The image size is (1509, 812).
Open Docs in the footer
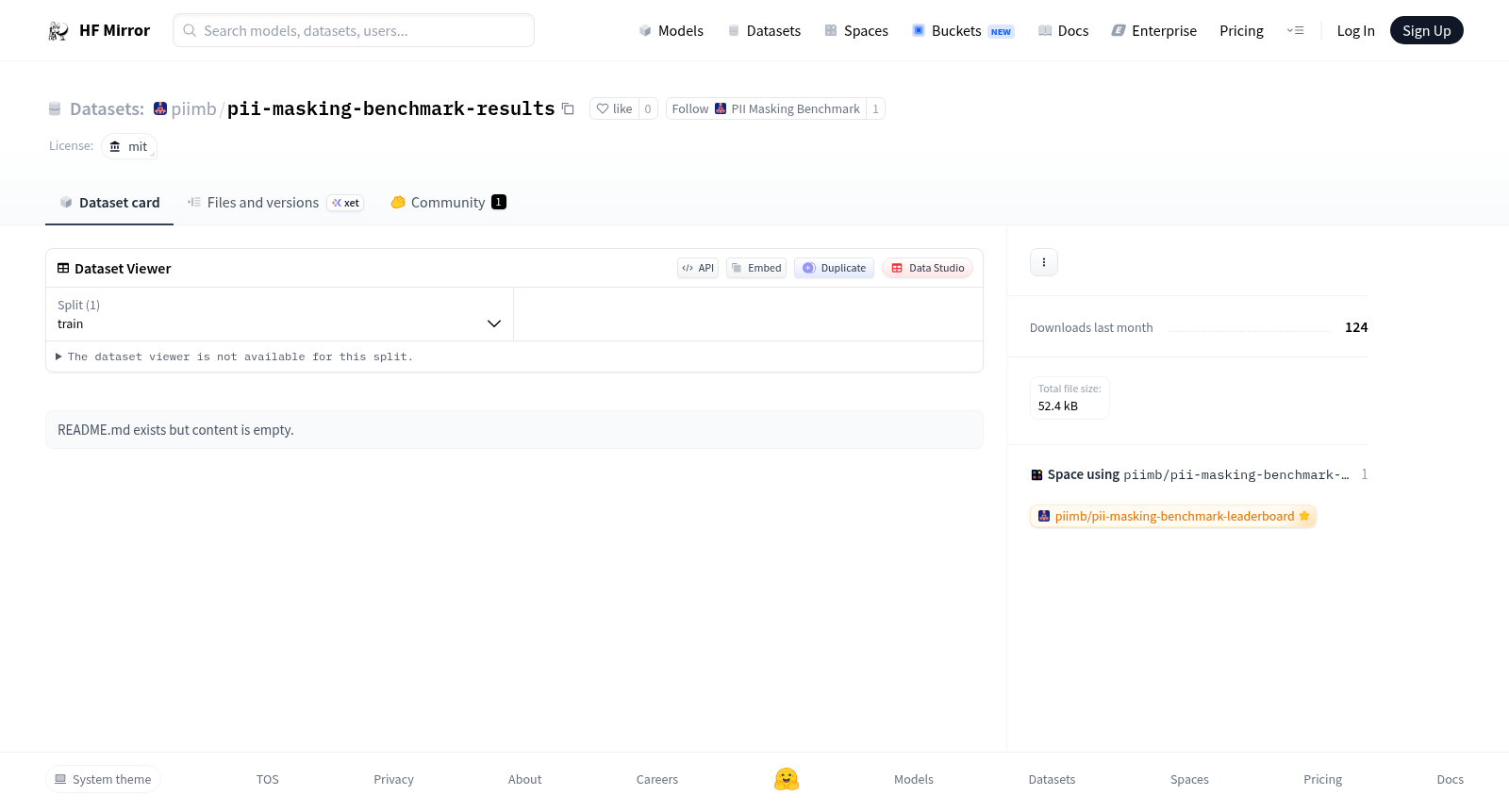click(1450, 779)
